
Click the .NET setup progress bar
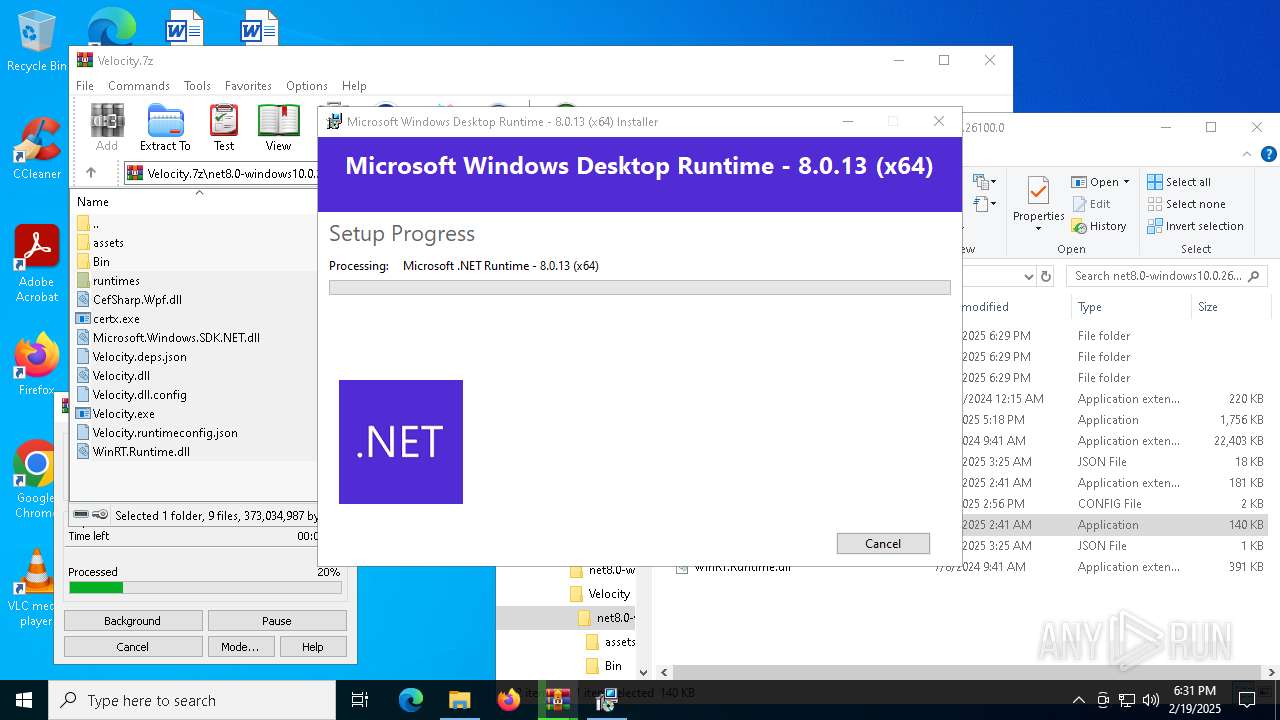[639, 287]
